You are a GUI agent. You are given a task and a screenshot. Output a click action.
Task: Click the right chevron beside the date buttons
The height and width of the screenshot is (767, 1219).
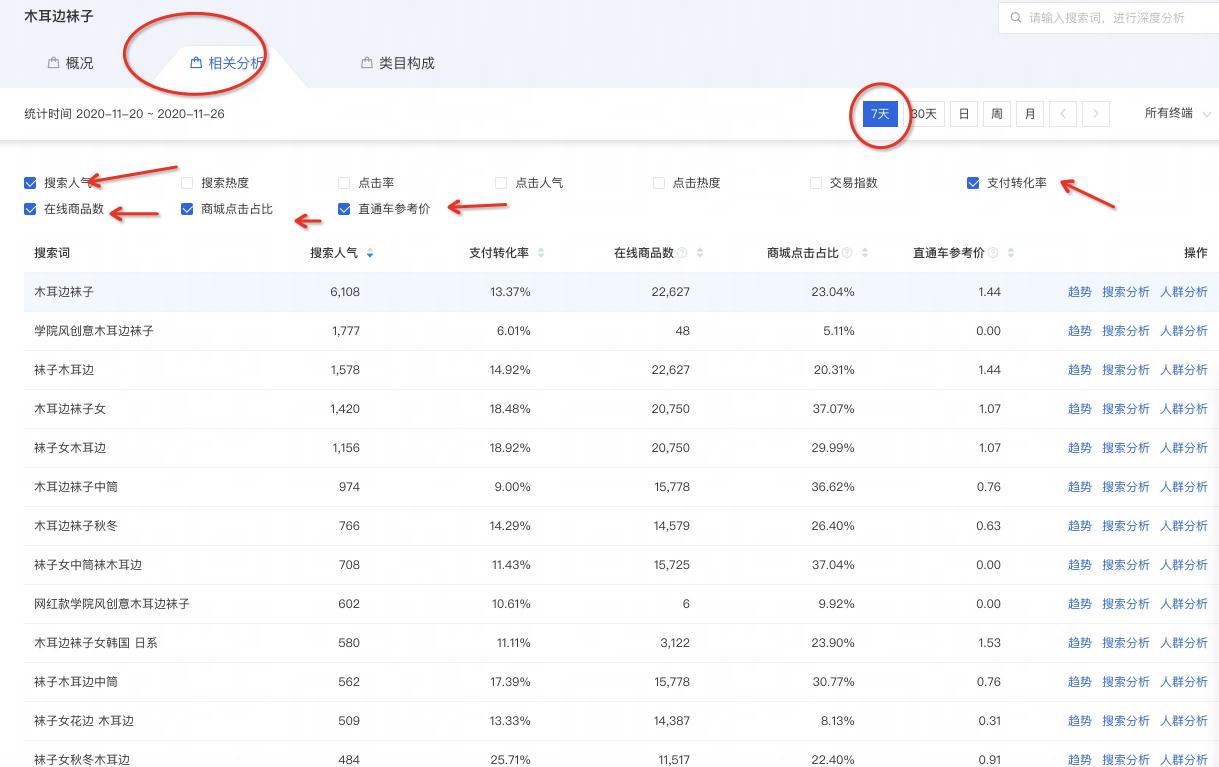click(1095, 113)
